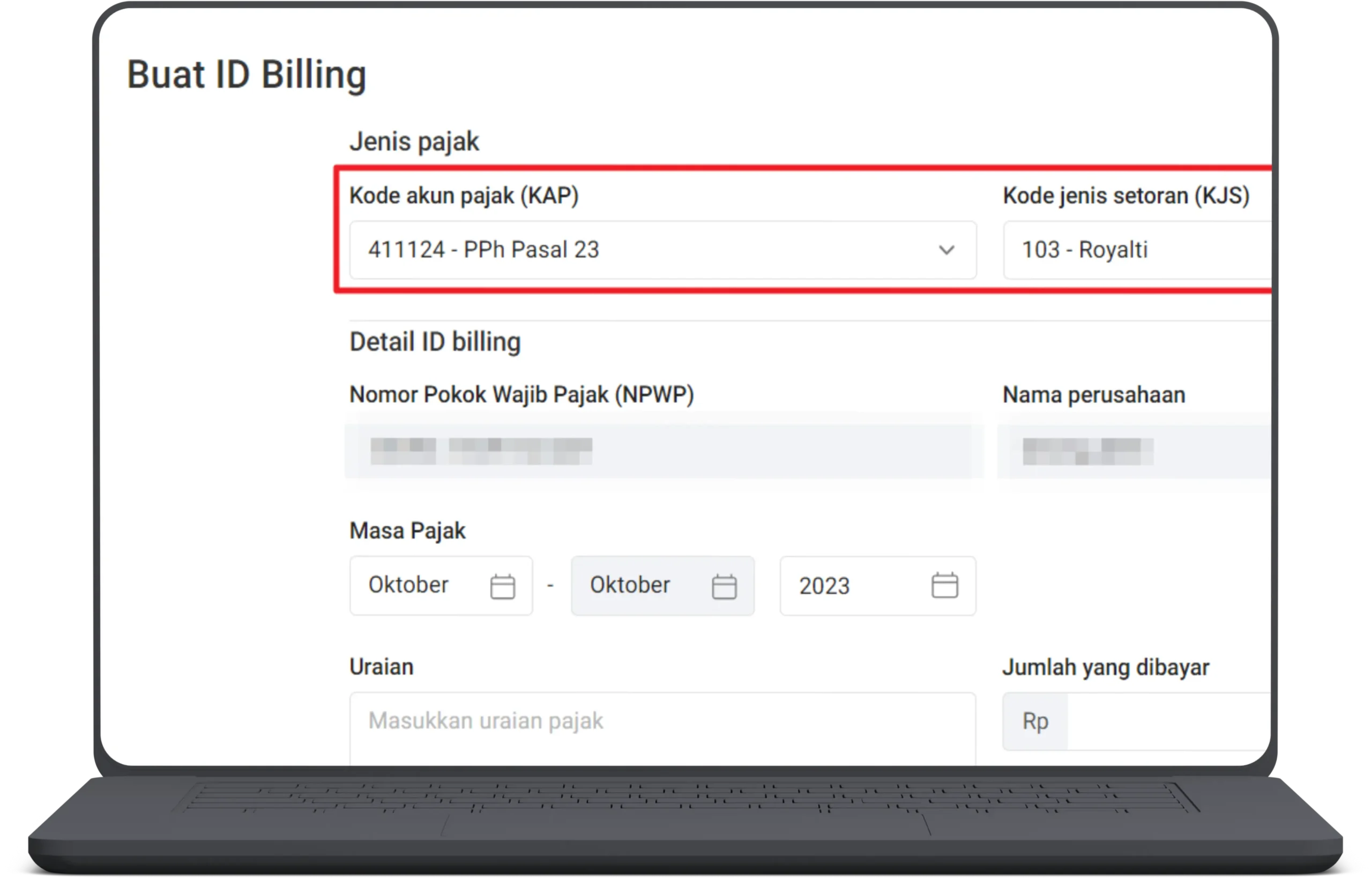Click the Buat ID Billing page heading

pyautogui.click(x=247, y=76)
